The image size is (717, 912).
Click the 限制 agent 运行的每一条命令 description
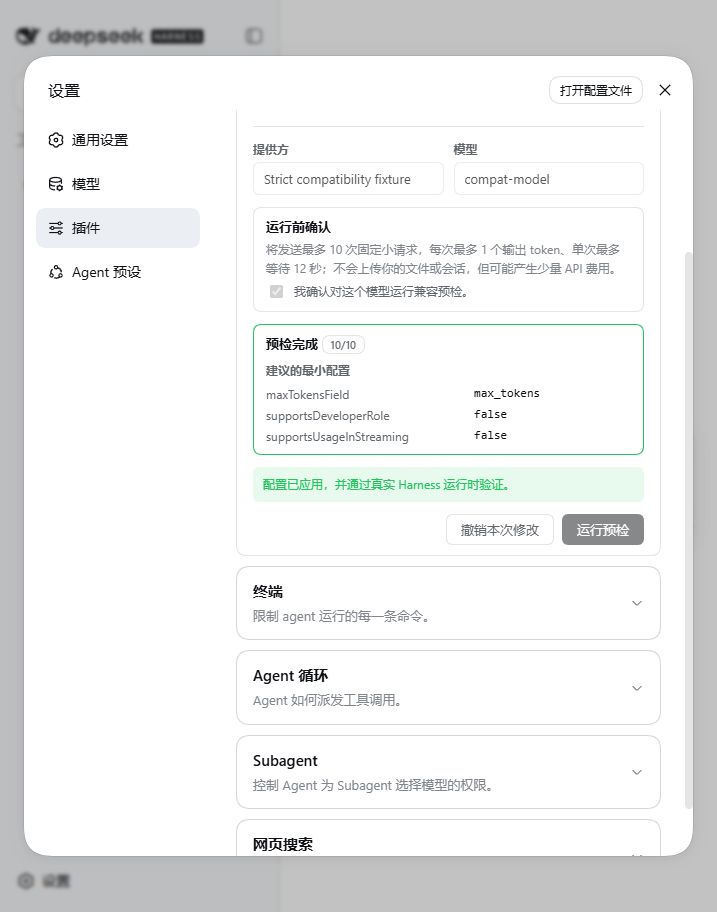(341, 617)
